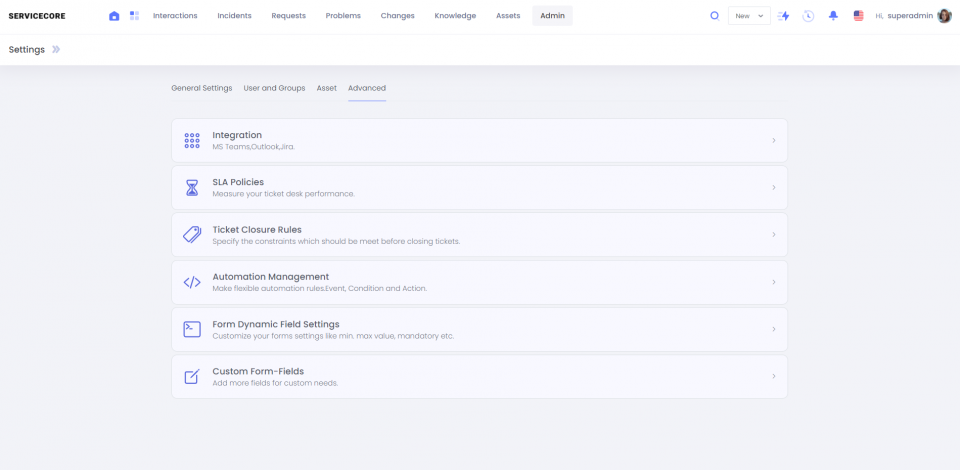Show notifications via the bell icon
Image resolution: width=960 pixels, height=470 pixels.
coord(833,16)
